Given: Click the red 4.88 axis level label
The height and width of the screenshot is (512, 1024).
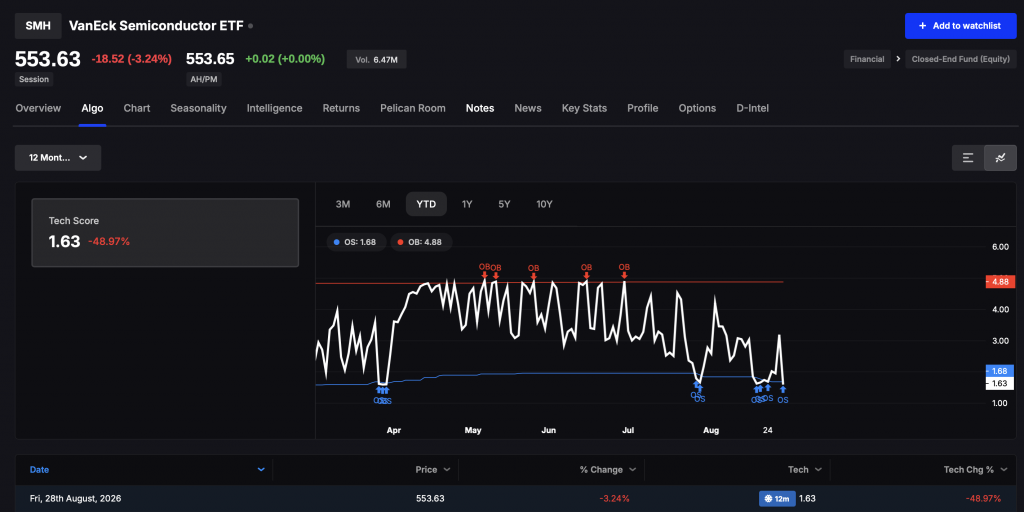Looking at the screenshot, I should pyautogui.click(x=1001, y=282).
